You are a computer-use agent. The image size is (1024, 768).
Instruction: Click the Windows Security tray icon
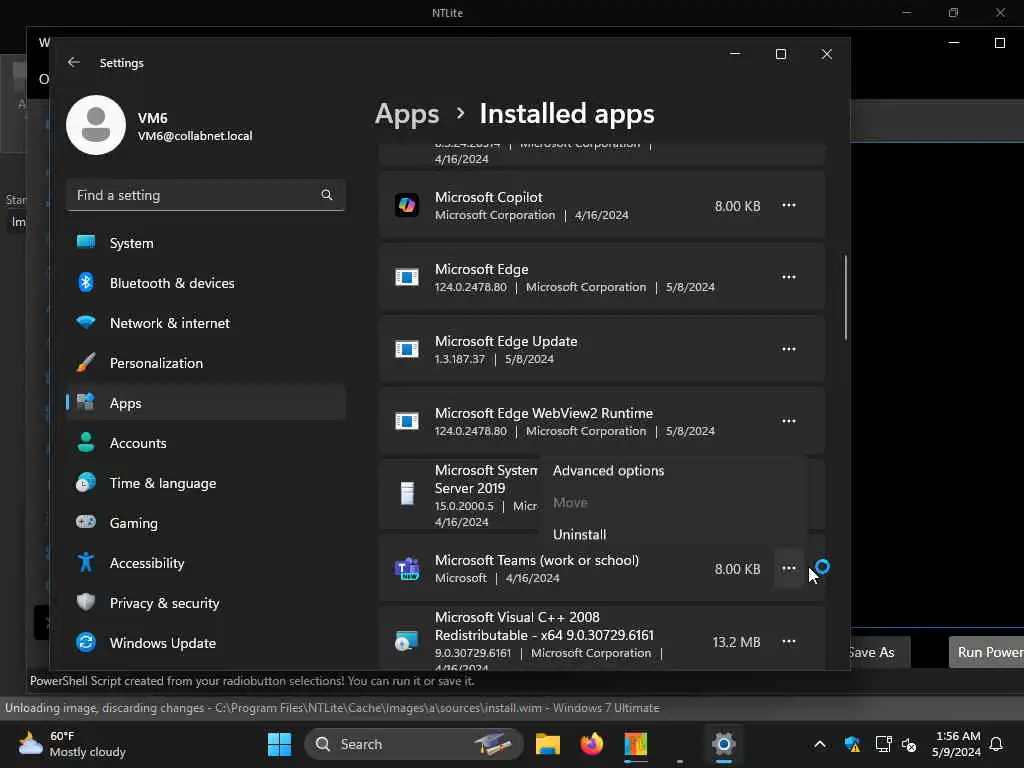852,744
